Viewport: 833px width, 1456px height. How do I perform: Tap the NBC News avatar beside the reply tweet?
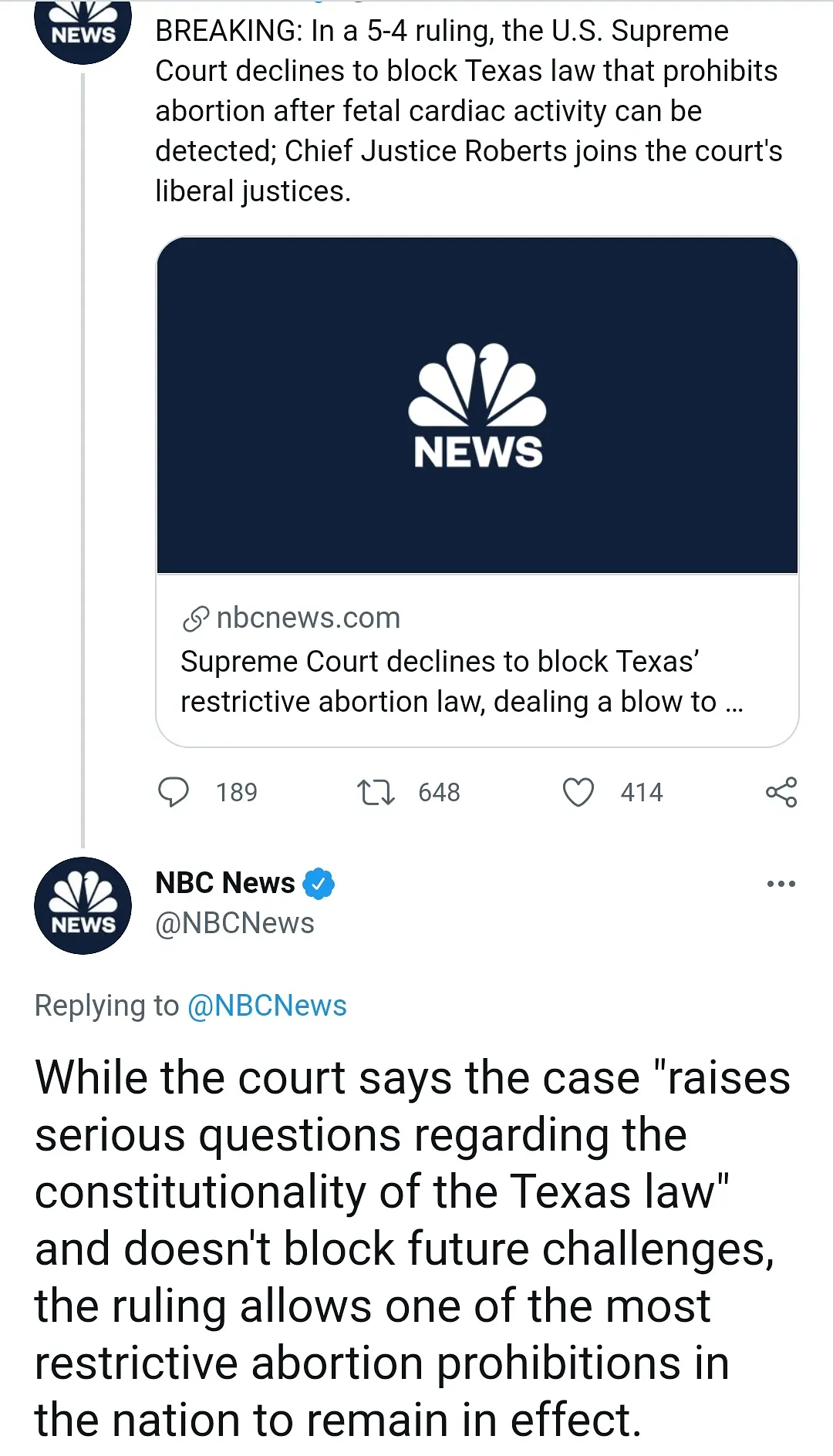click(83, 905)
